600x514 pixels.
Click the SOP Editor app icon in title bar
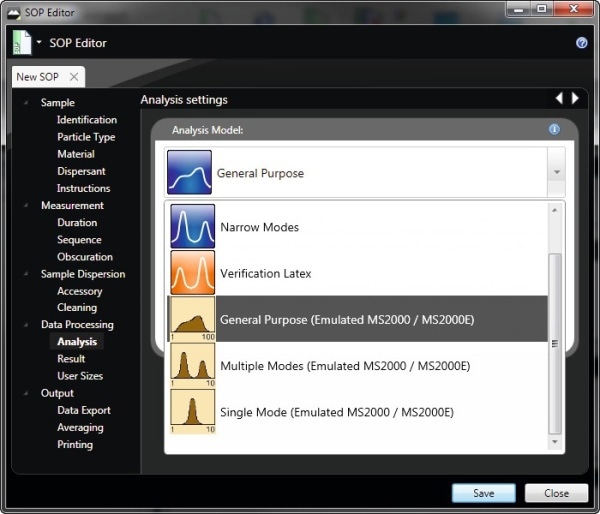coord(14,13)
